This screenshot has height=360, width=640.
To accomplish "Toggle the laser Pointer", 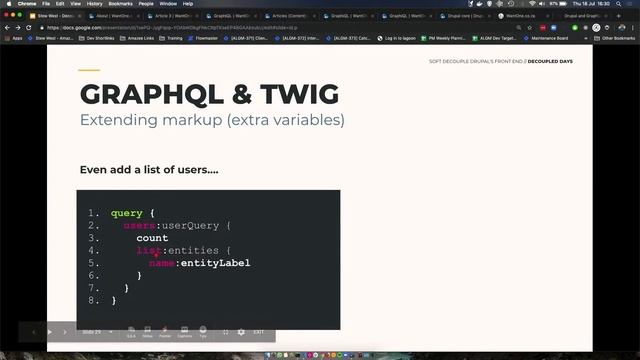I will click(x=165, y=332).
